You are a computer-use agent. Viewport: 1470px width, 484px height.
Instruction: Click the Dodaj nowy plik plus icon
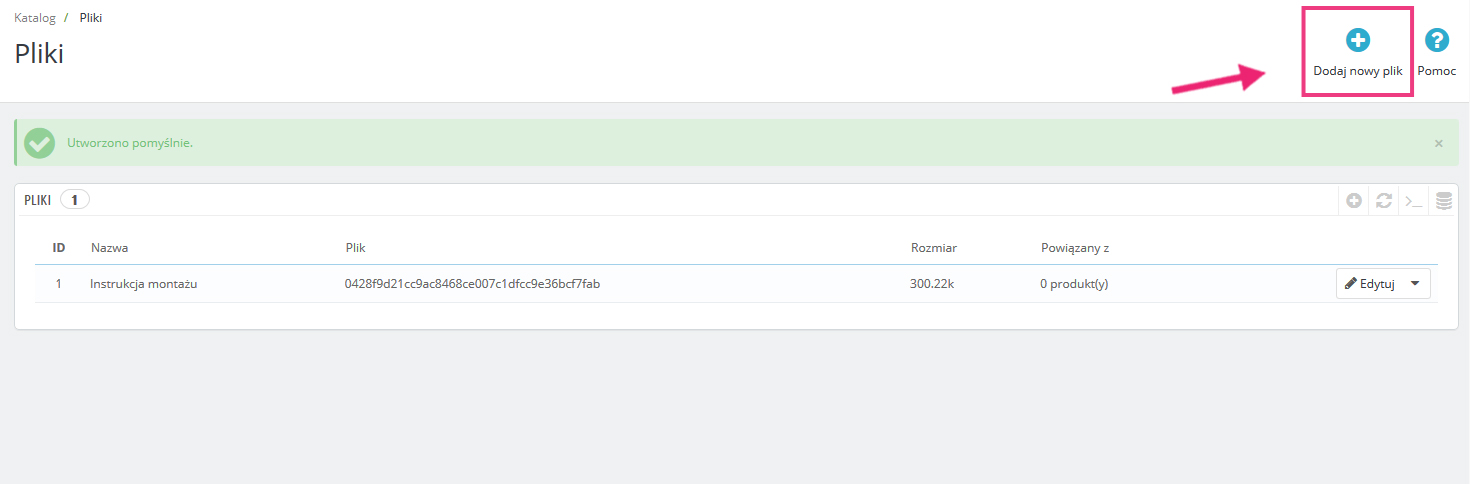tap(1357, 41)
